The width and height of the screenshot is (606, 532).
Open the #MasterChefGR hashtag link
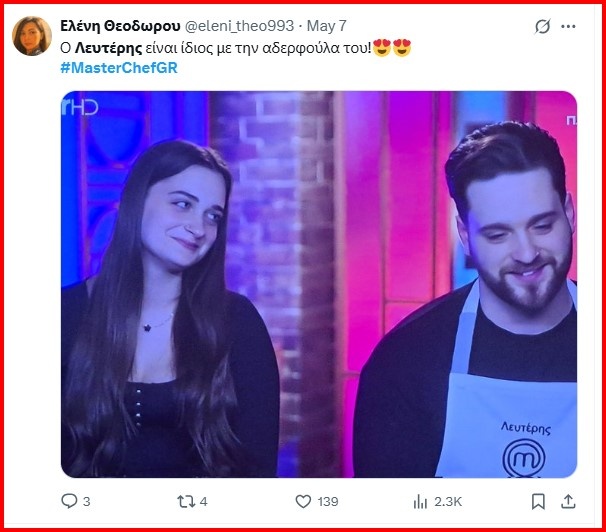click(x=118, y=66)
